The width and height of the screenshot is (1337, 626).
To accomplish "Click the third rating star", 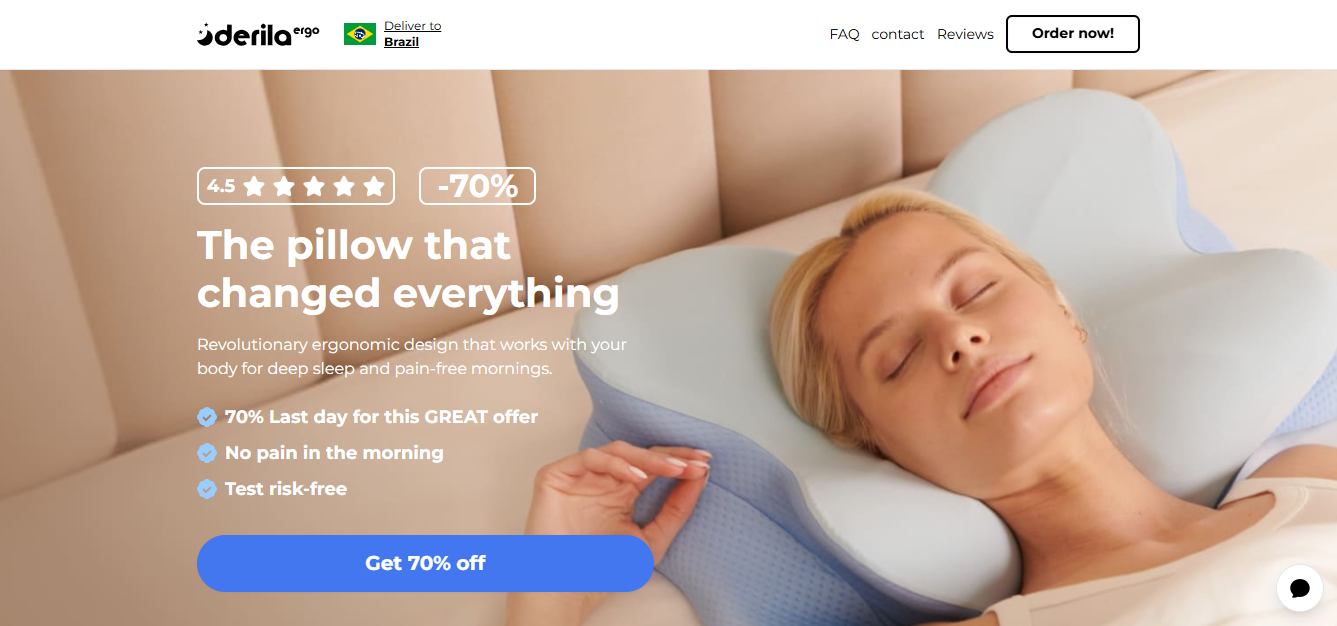I will 314,186.
